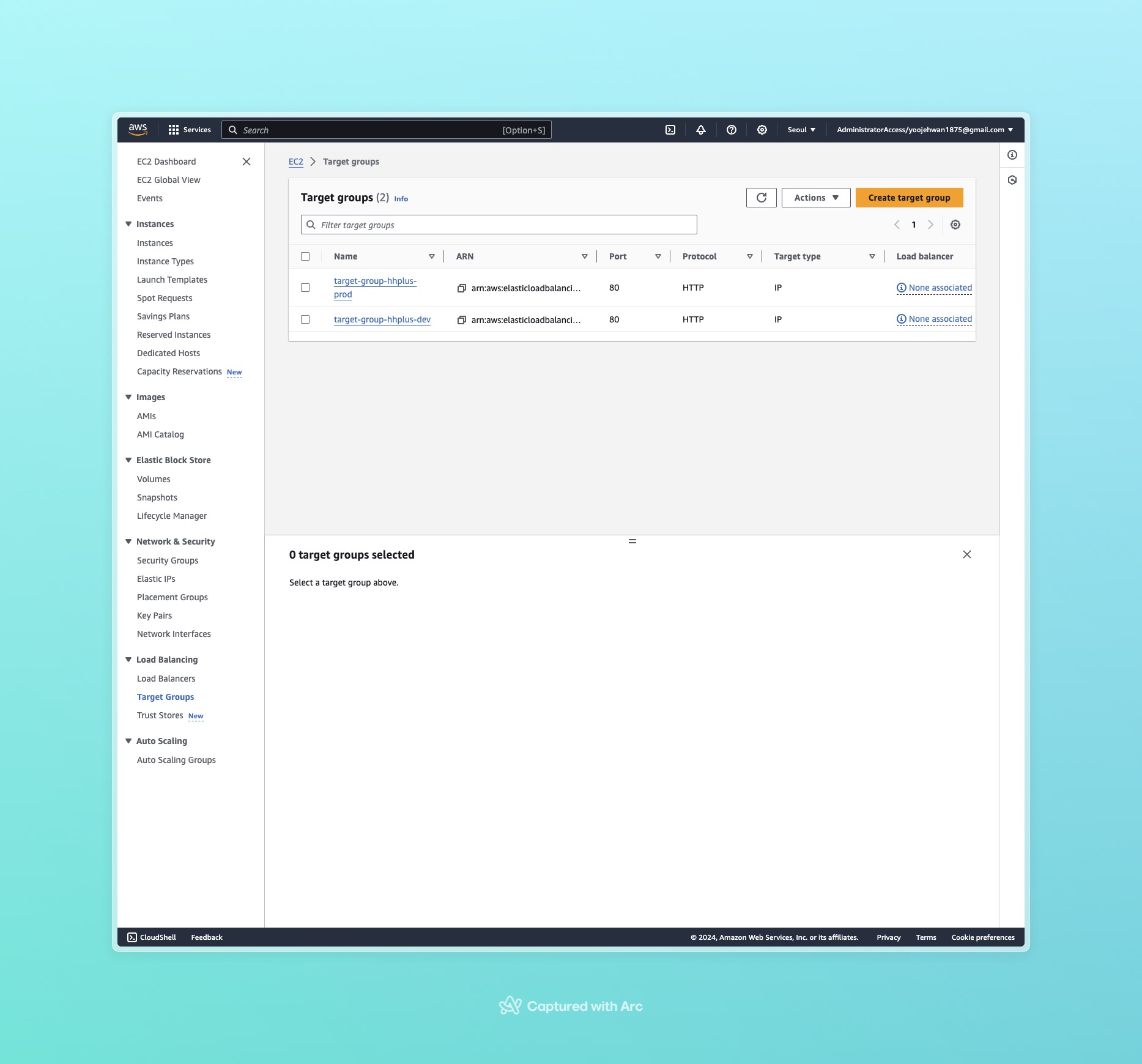Click None associated link for dev group

940,319
